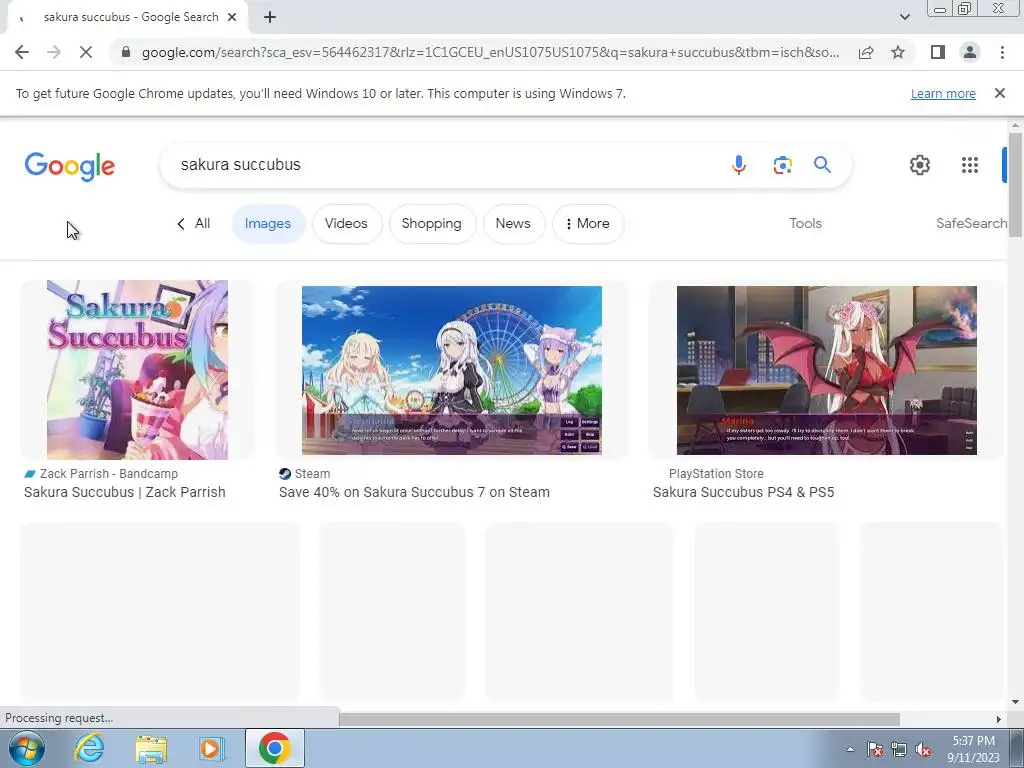Open the Chrome profile menu

coord(970,52)
